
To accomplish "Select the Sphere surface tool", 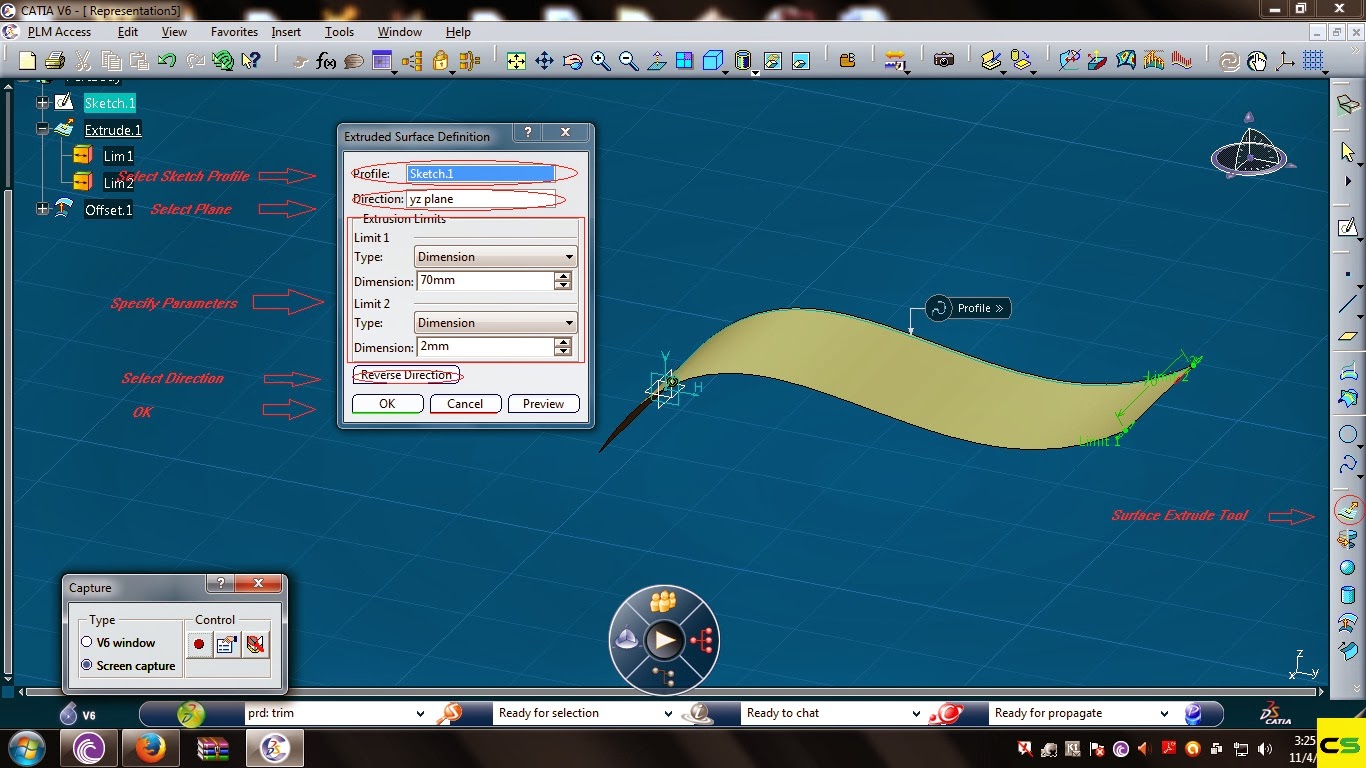I will click(x=1348, y=568).
